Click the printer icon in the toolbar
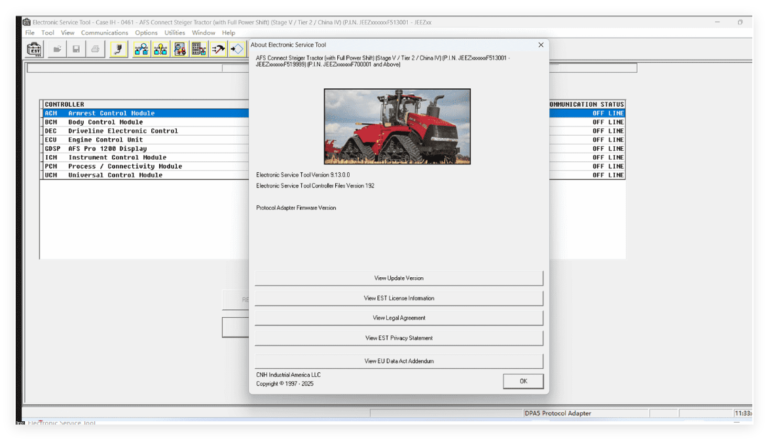768x439 pixels. 95,49
